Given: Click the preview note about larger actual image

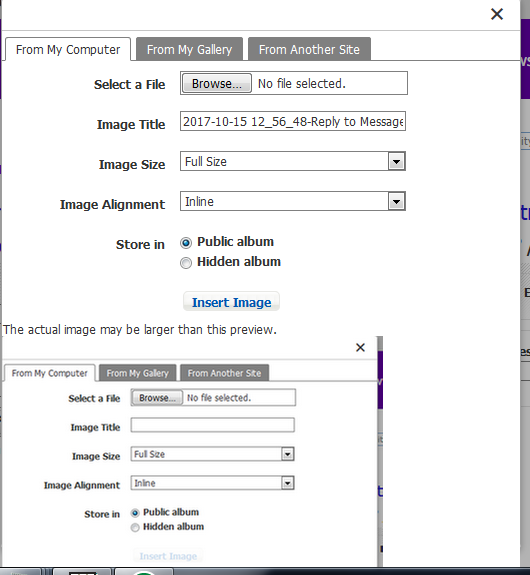Looking at the screenshot, I should point(140,330).
